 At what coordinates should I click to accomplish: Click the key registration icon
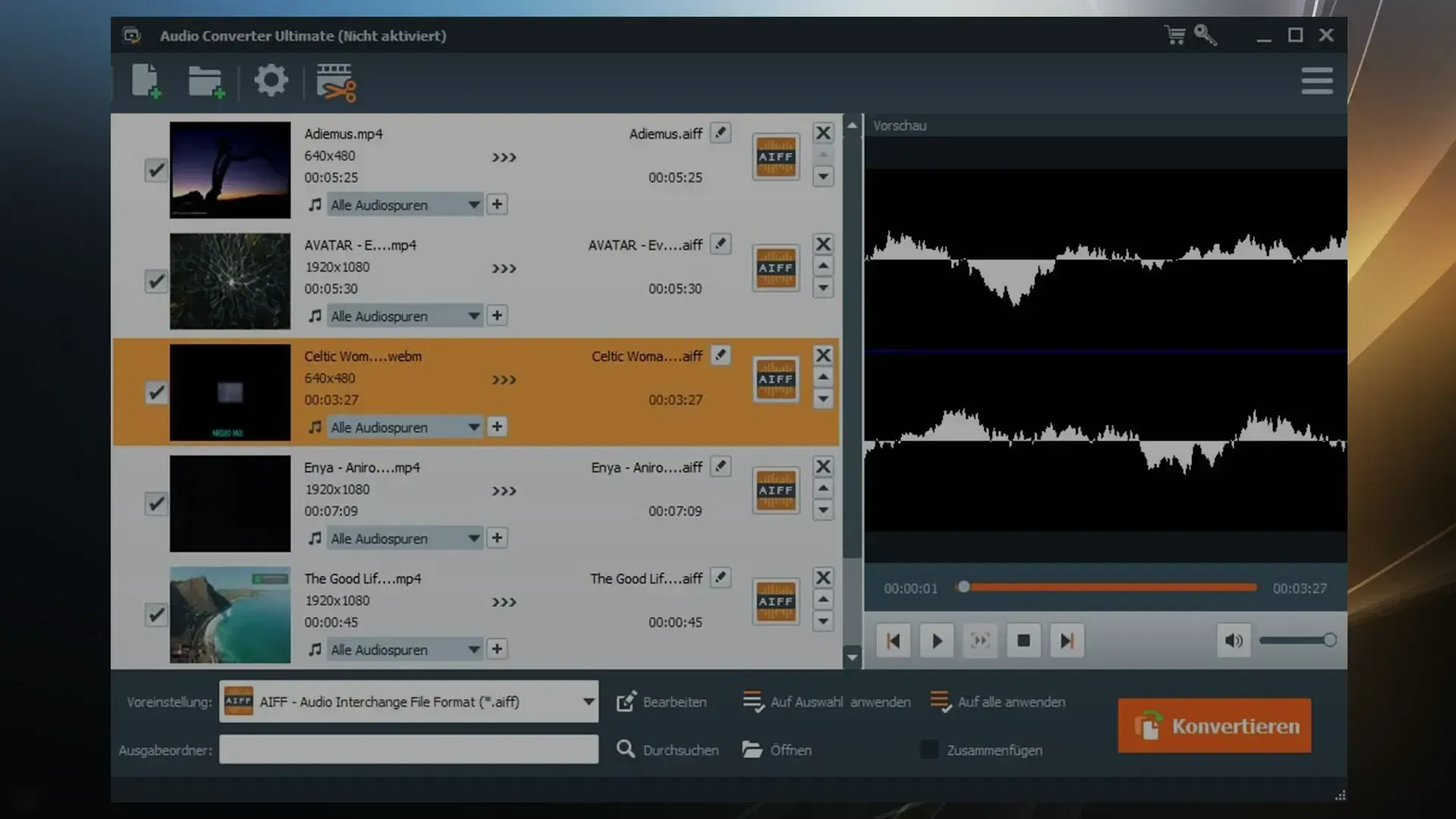(x=1205, y=35)
